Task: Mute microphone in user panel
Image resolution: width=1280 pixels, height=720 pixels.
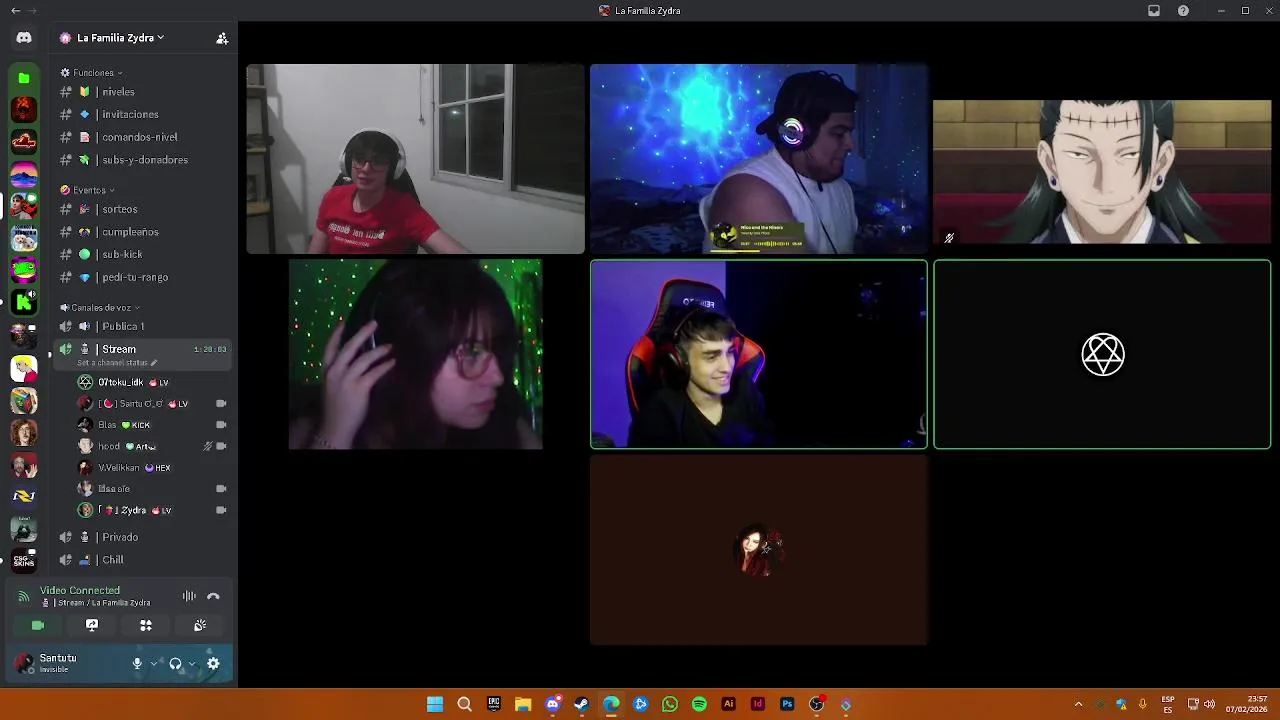Action: pyautogui.click(x=137, y=663)
